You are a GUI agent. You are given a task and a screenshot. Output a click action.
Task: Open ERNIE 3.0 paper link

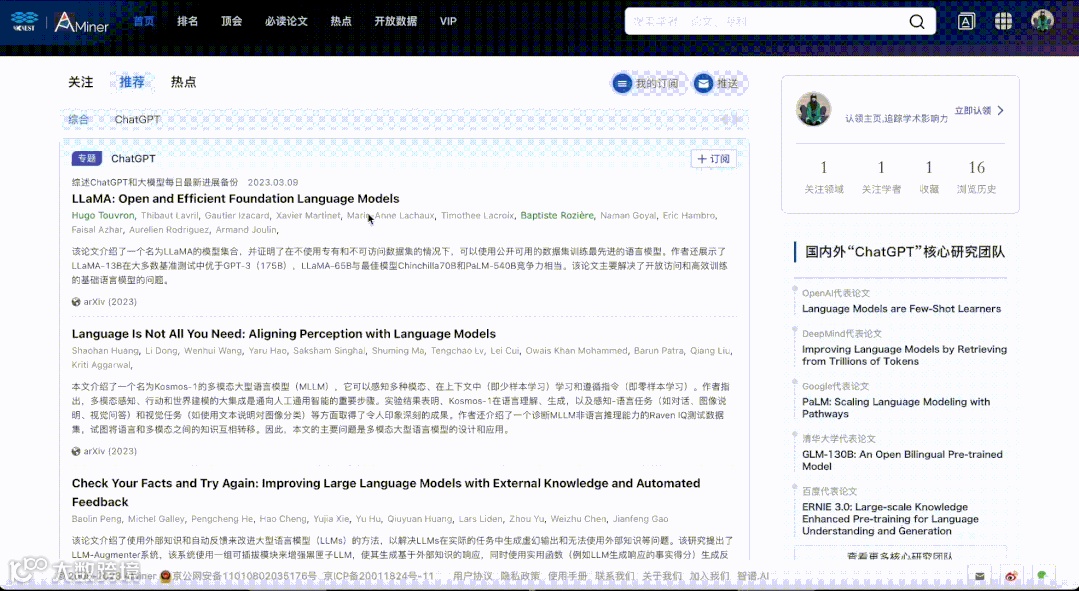point(890,519)
